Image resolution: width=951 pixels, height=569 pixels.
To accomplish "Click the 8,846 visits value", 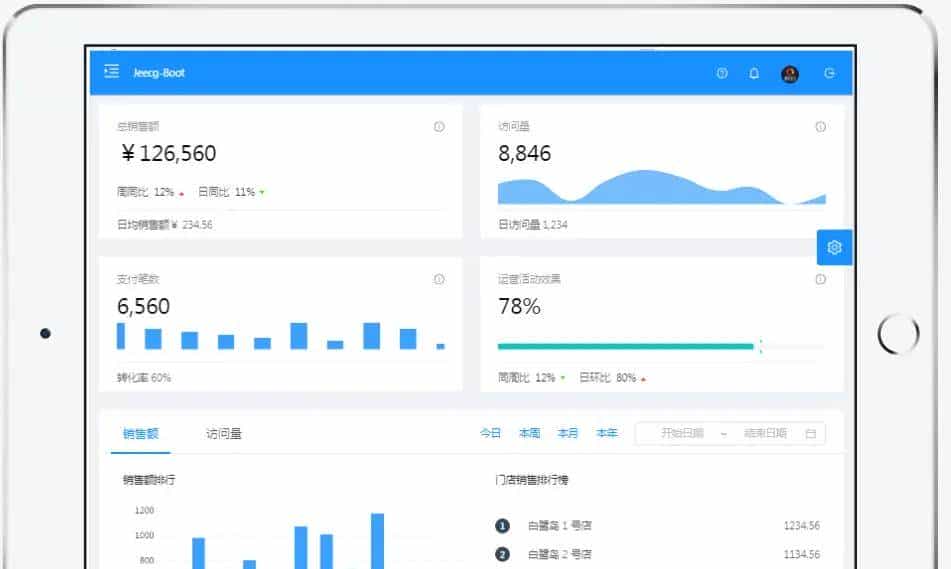I will [x=525, y=153].
